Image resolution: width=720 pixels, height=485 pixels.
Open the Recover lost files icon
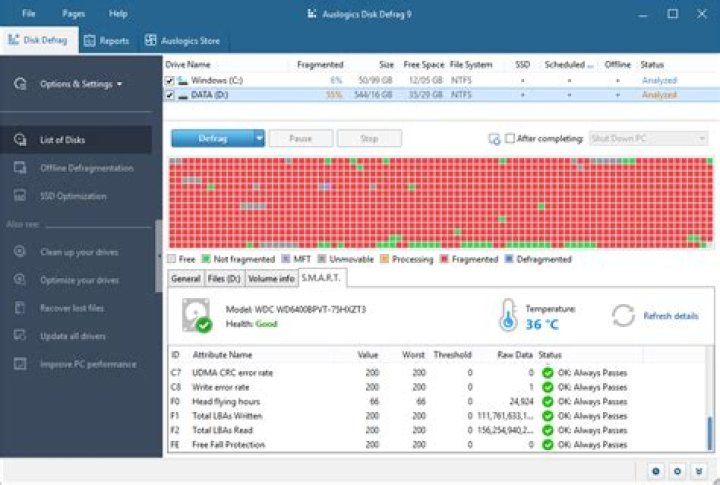tap(20, 308)
